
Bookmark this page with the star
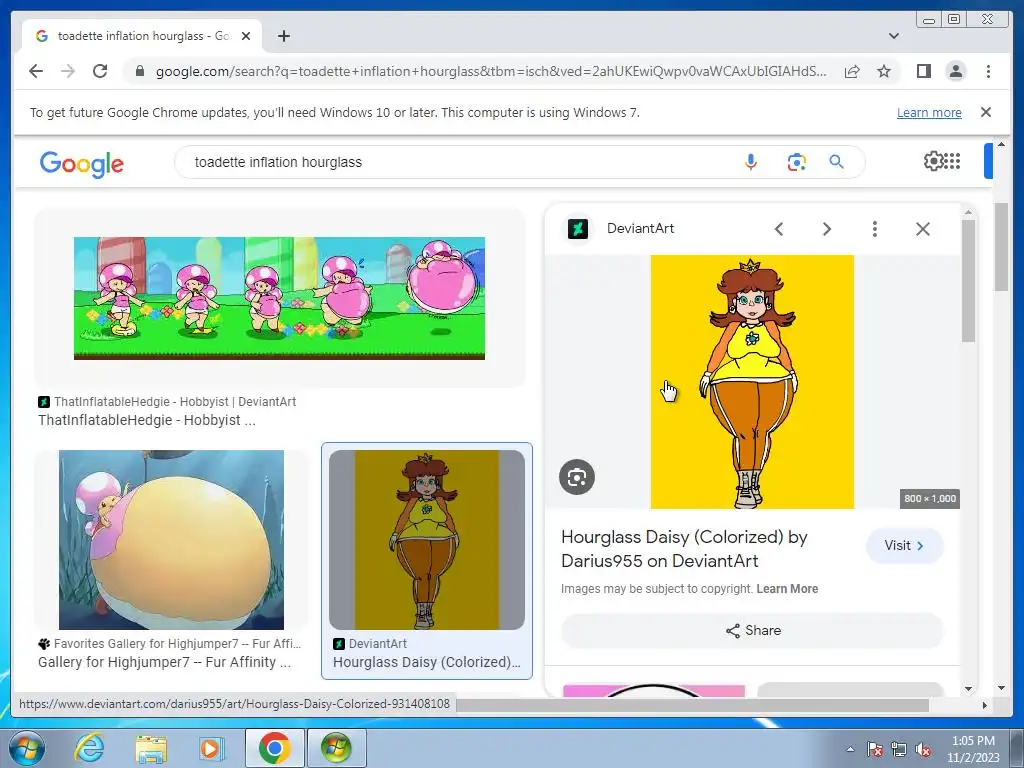(884, 71)
